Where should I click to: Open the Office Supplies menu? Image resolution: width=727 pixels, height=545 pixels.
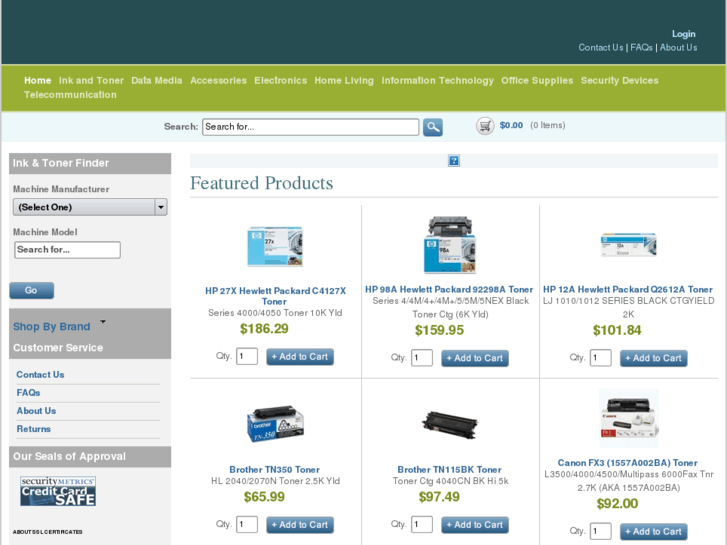pyautogui.click(x=537, y=80)
